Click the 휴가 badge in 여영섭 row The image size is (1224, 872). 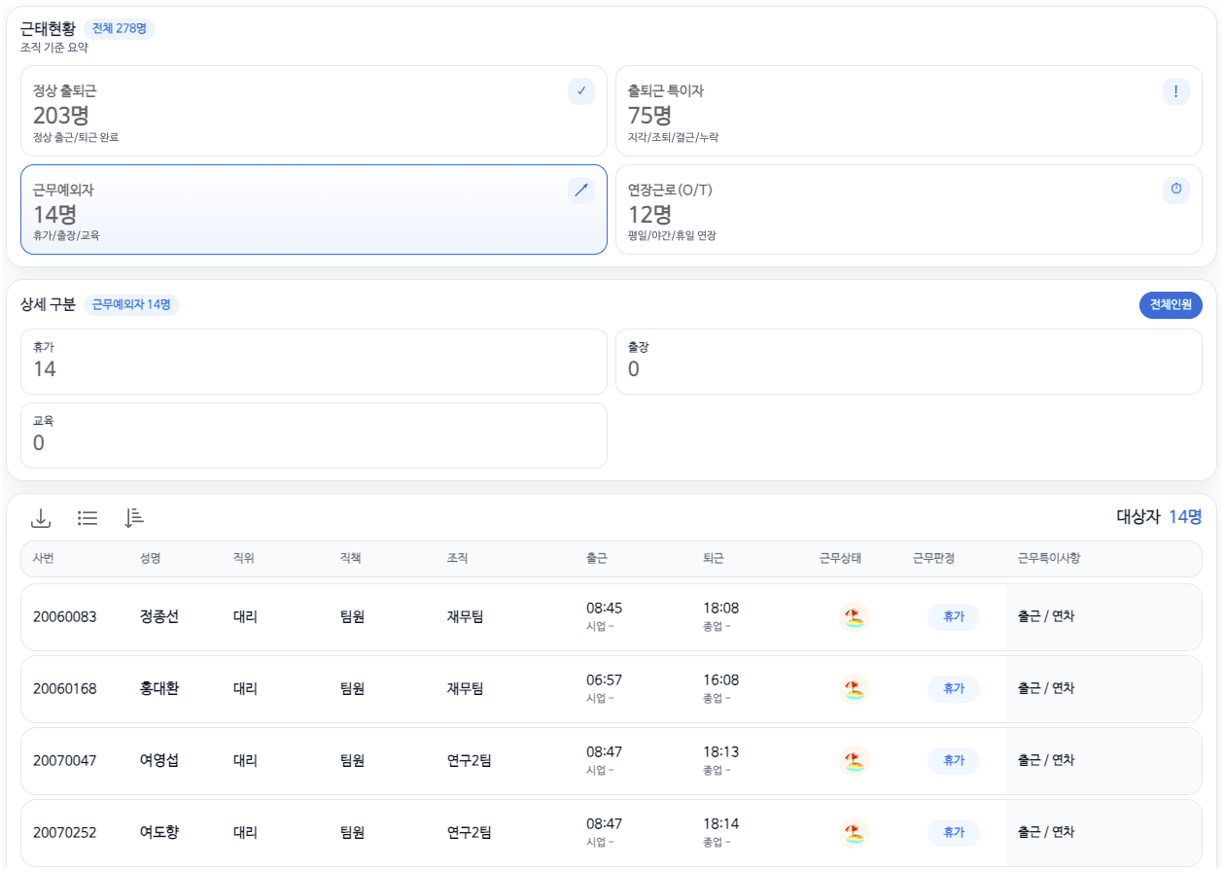953,761
